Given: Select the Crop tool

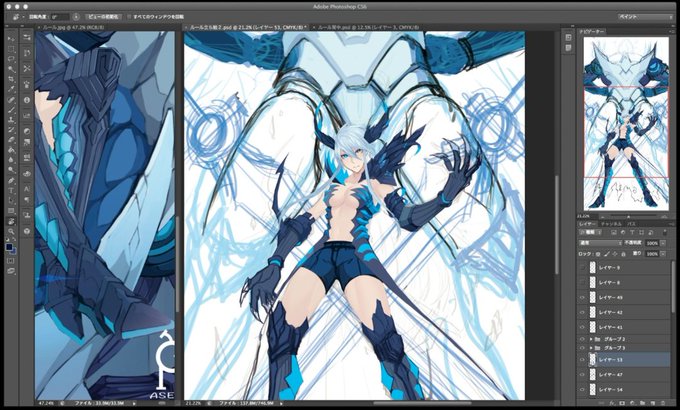Looking at the screenshot, I should pos(11,79).
